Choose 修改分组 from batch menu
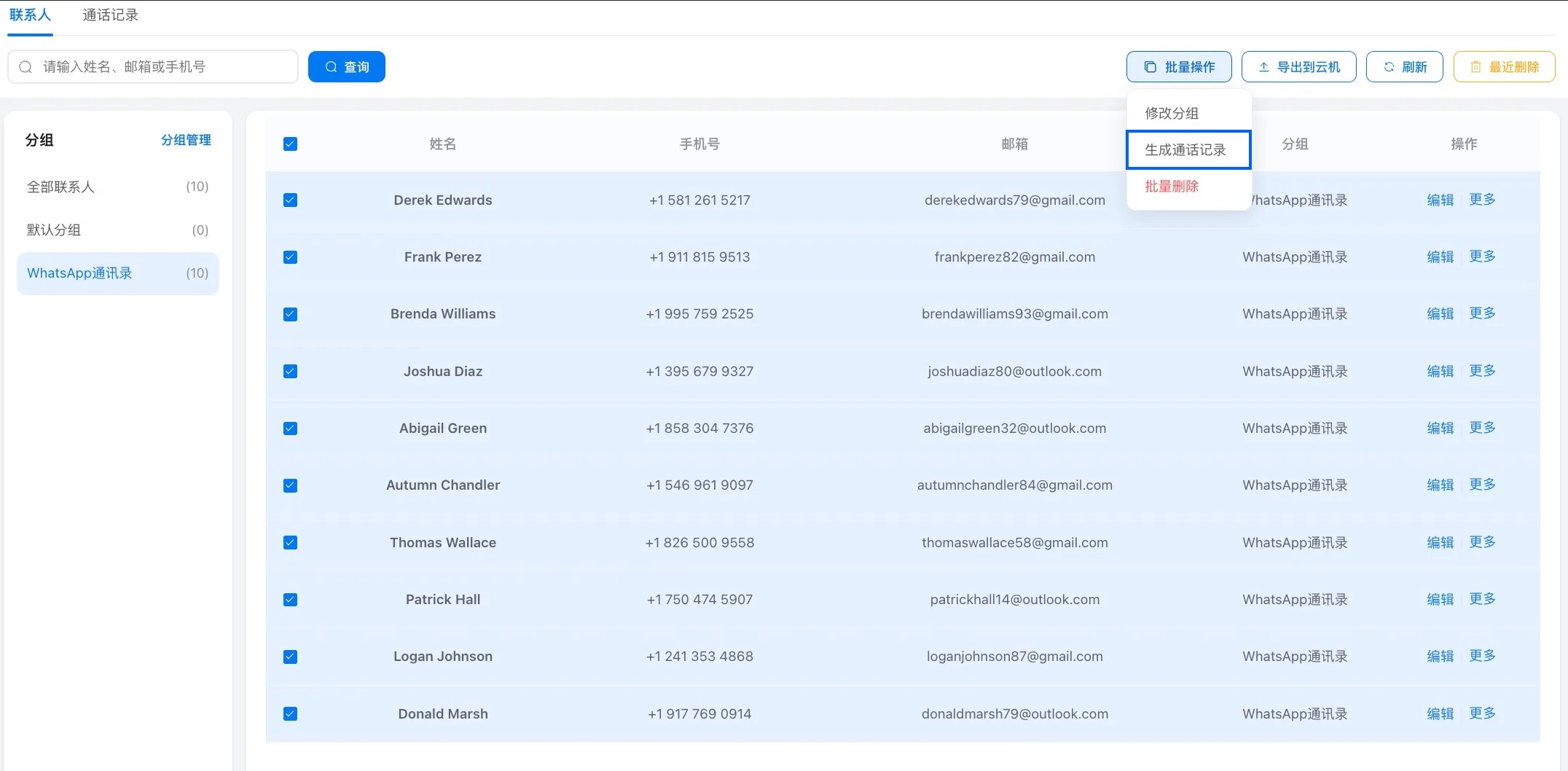 coord(1189,113)
